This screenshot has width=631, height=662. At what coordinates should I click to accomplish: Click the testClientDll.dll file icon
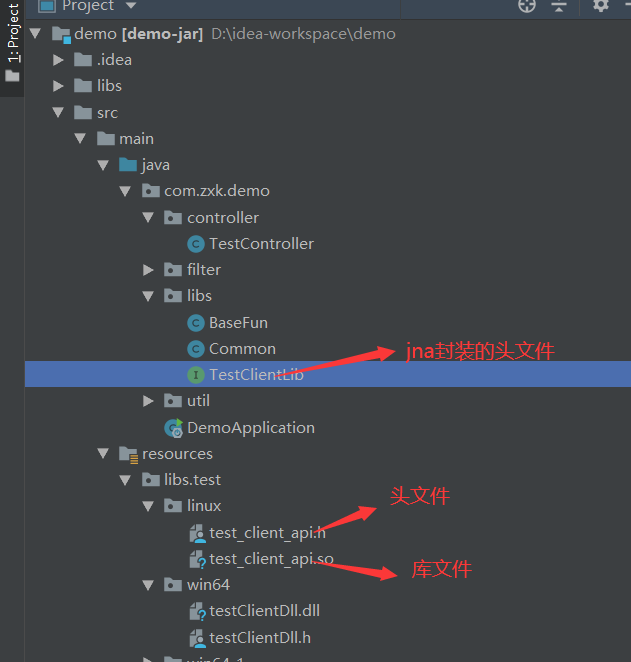pos(198,612)
